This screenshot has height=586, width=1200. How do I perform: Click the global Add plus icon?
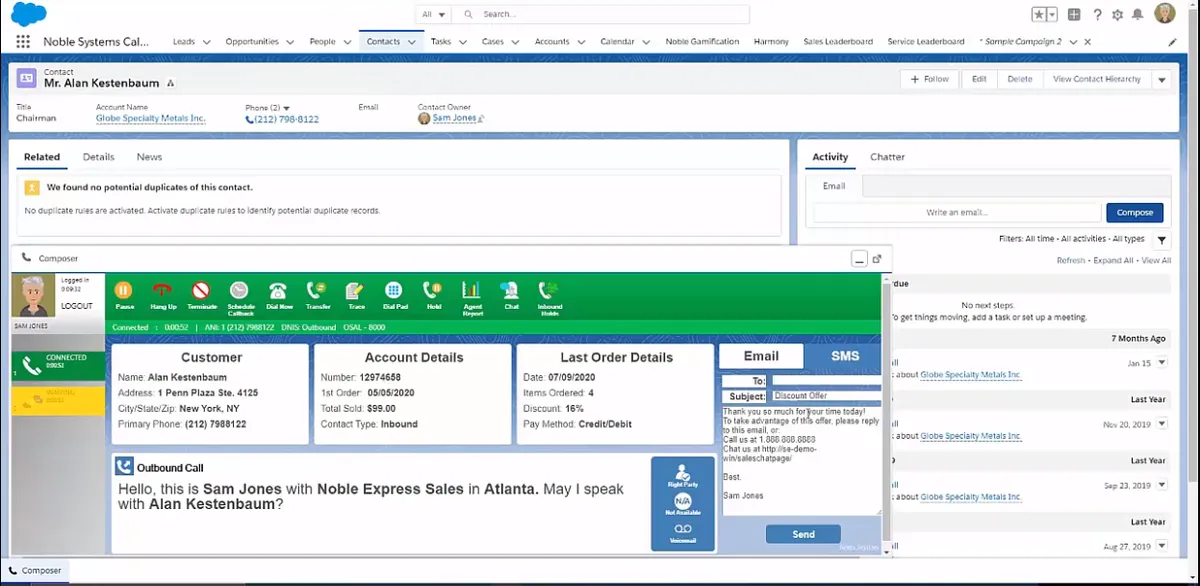pos(1074,14)
